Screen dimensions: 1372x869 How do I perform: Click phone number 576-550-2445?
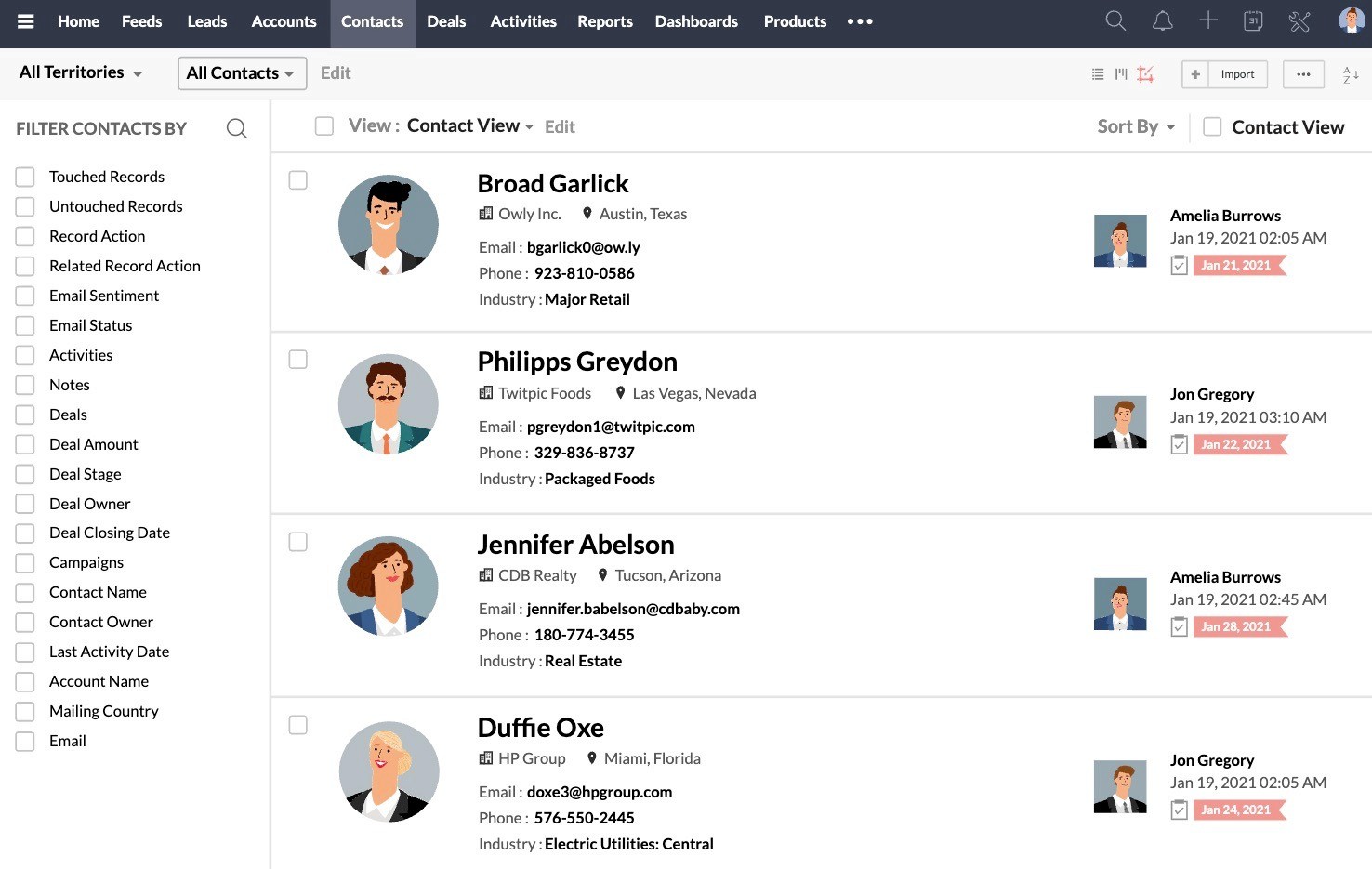click(x=584, y=818)
